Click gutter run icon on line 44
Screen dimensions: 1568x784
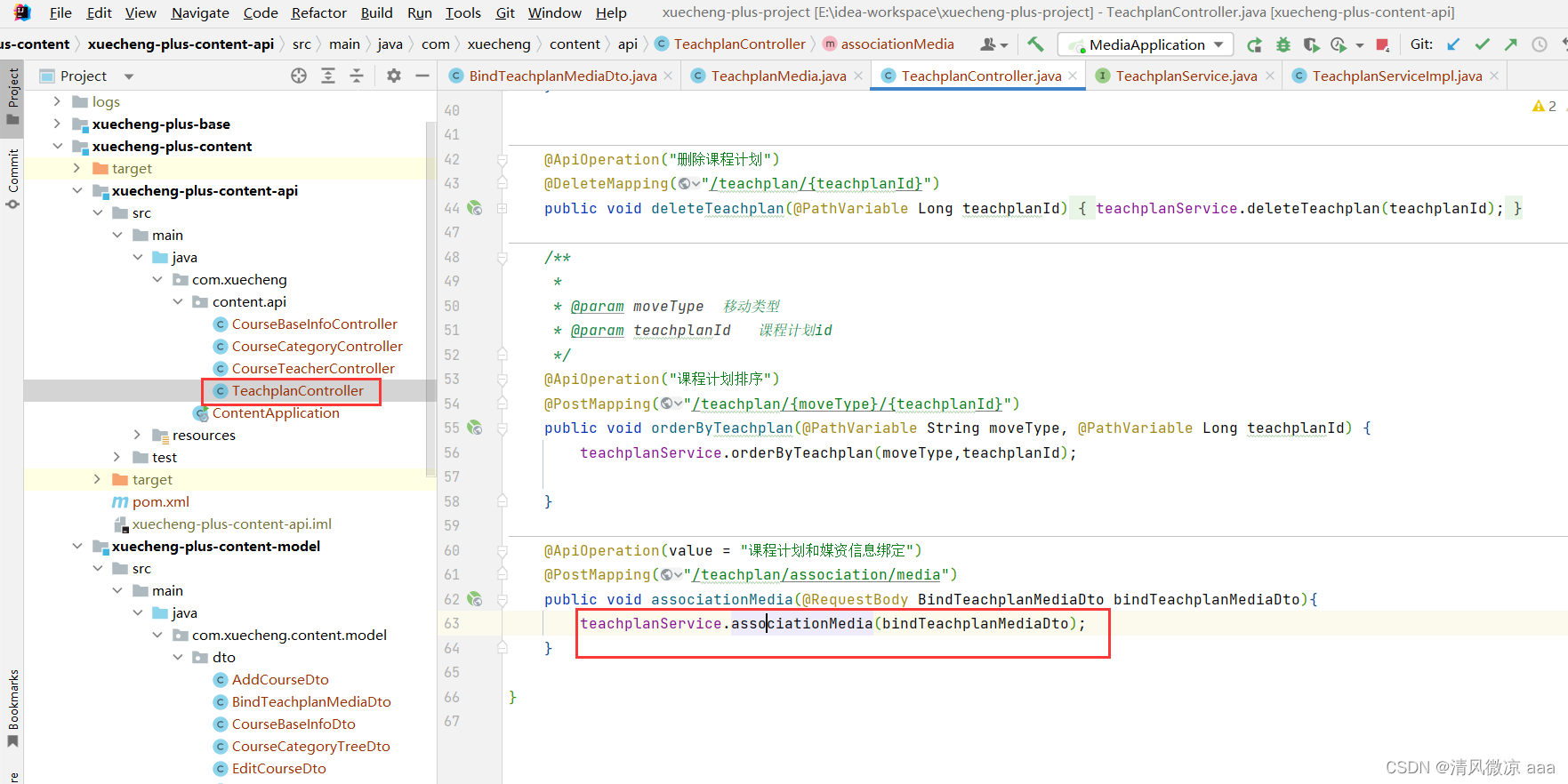coord(475,208)
